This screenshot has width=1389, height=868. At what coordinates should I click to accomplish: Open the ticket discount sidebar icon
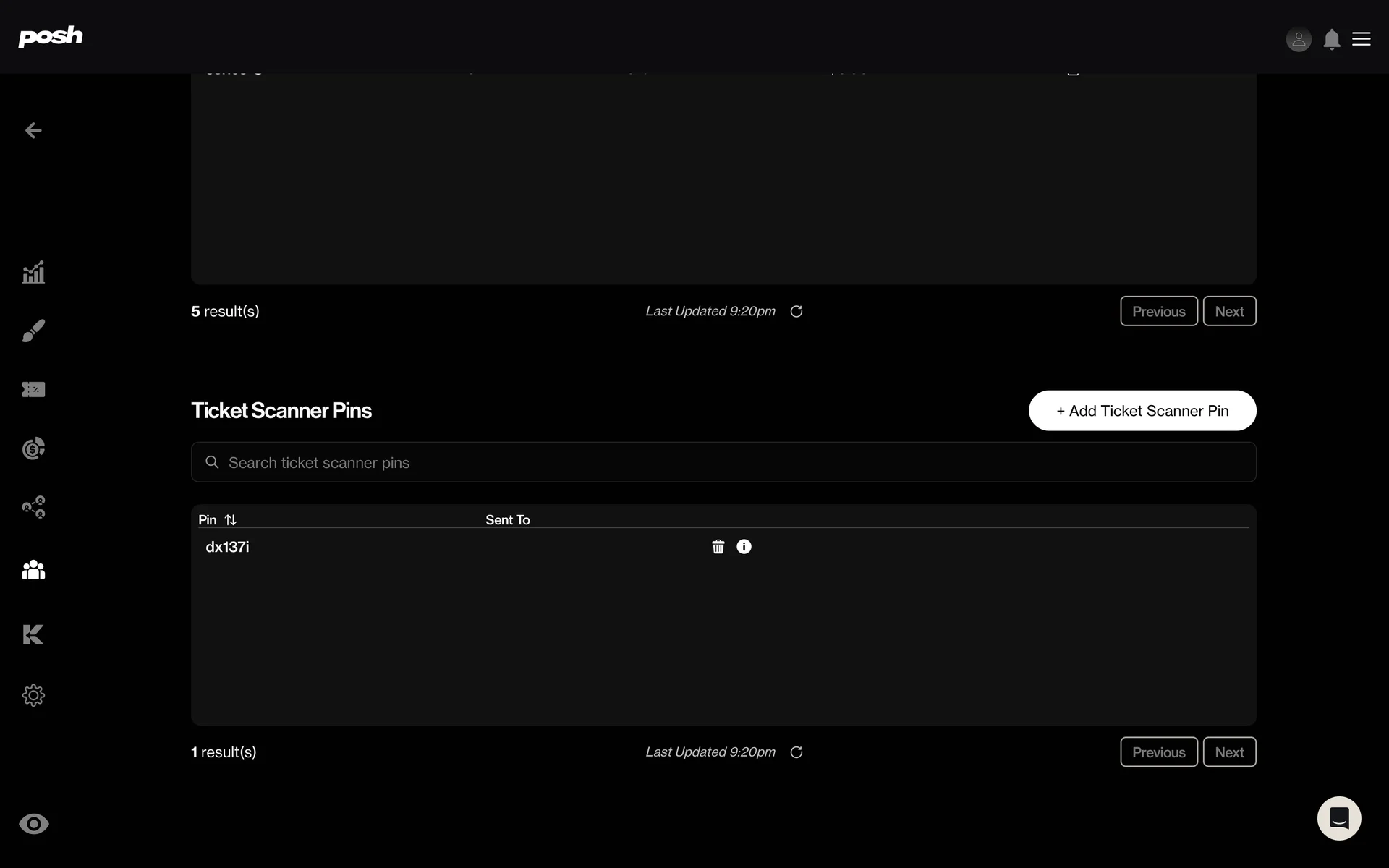[33, 389]
